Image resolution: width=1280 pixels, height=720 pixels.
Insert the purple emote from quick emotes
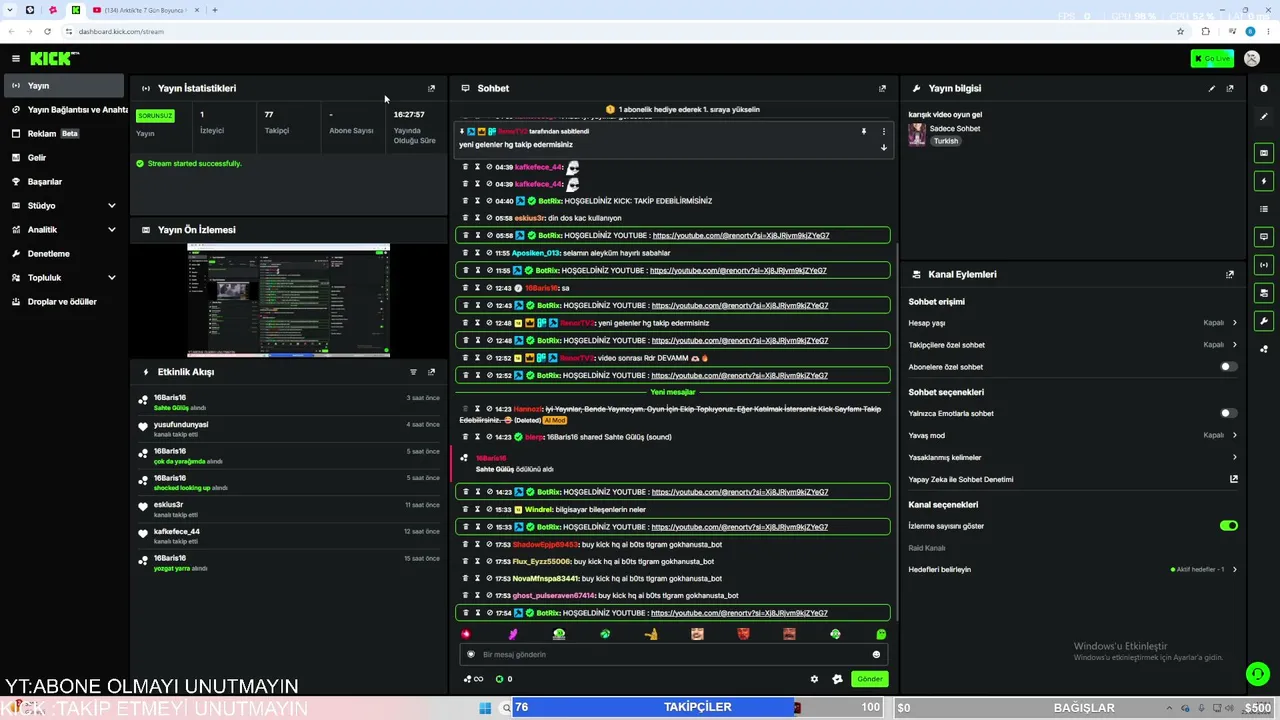coord(513,634)
